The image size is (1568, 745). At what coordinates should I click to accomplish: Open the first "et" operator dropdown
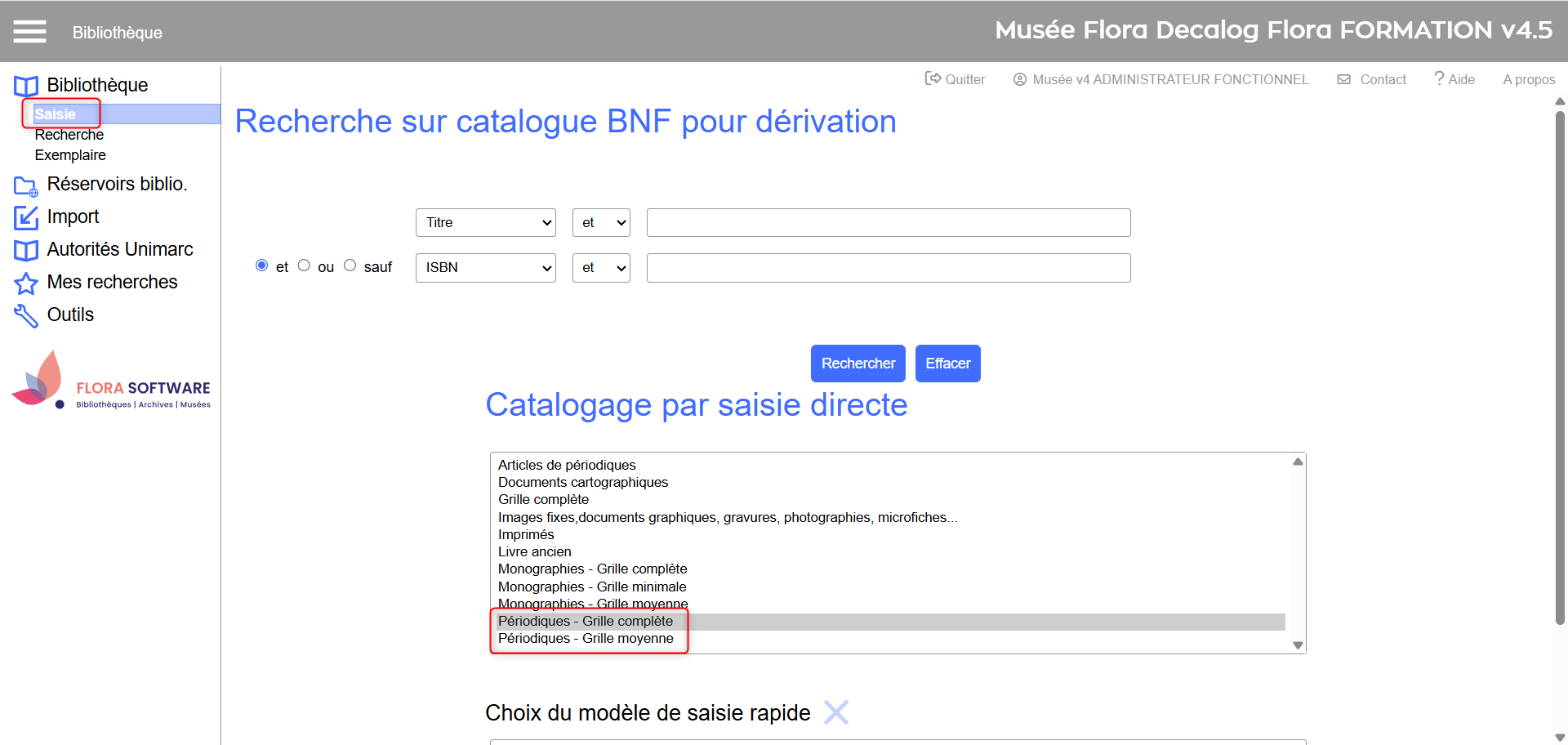601,222
